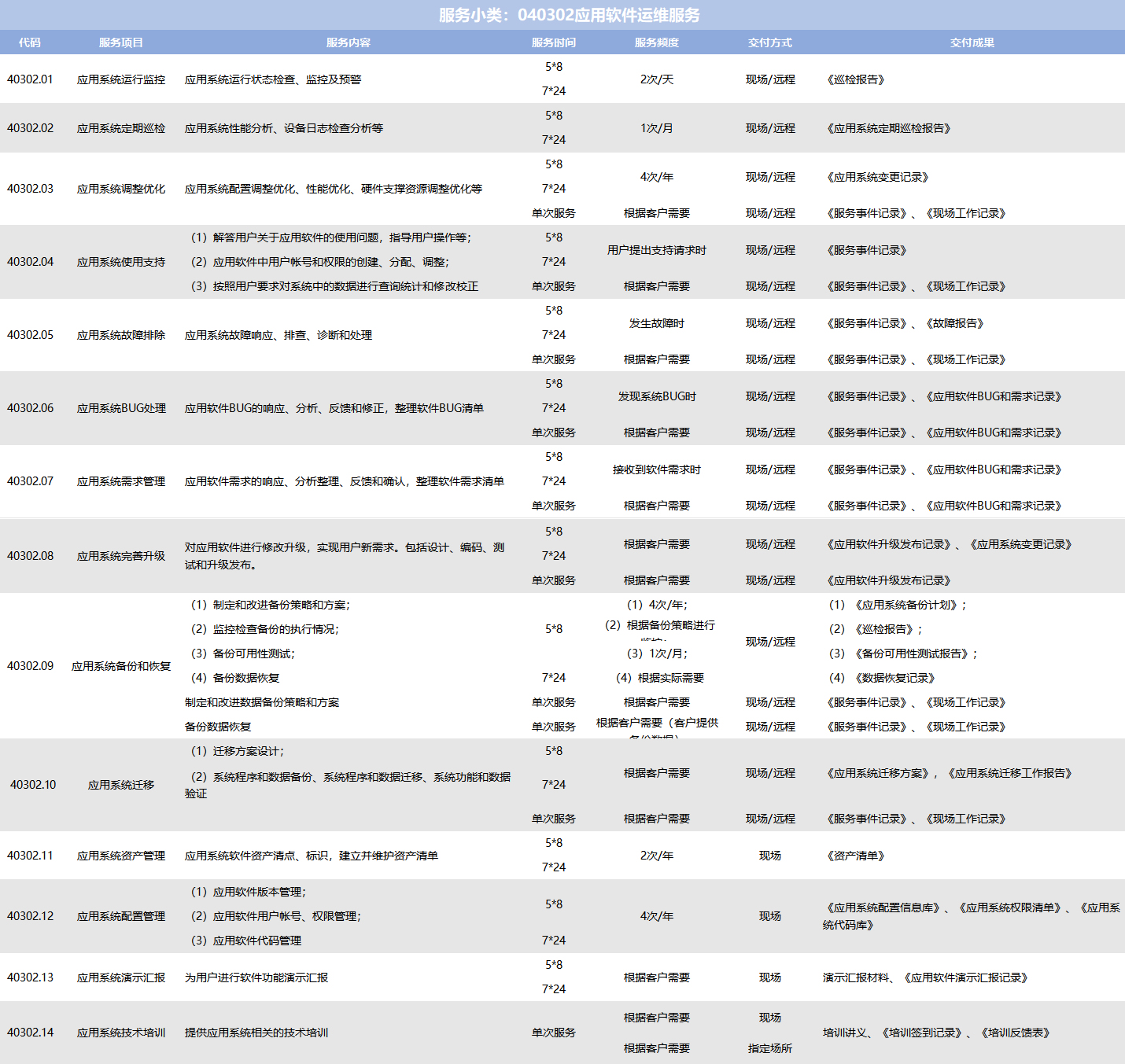Click the 用户提出支持请求时 frequency cell

[656, 250]
